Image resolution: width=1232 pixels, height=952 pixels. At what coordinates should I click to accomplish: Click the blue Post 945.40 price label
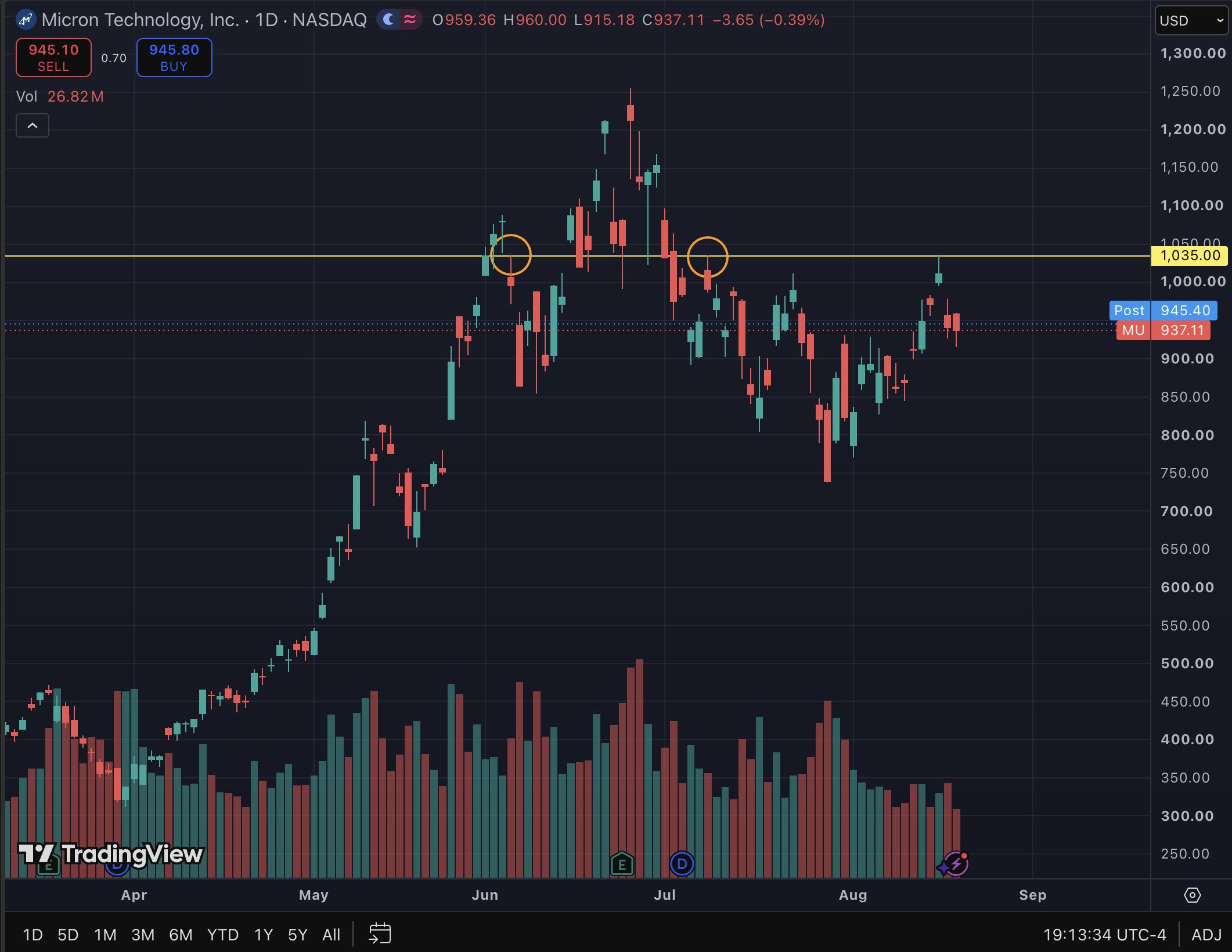(x=1163, y=311)
